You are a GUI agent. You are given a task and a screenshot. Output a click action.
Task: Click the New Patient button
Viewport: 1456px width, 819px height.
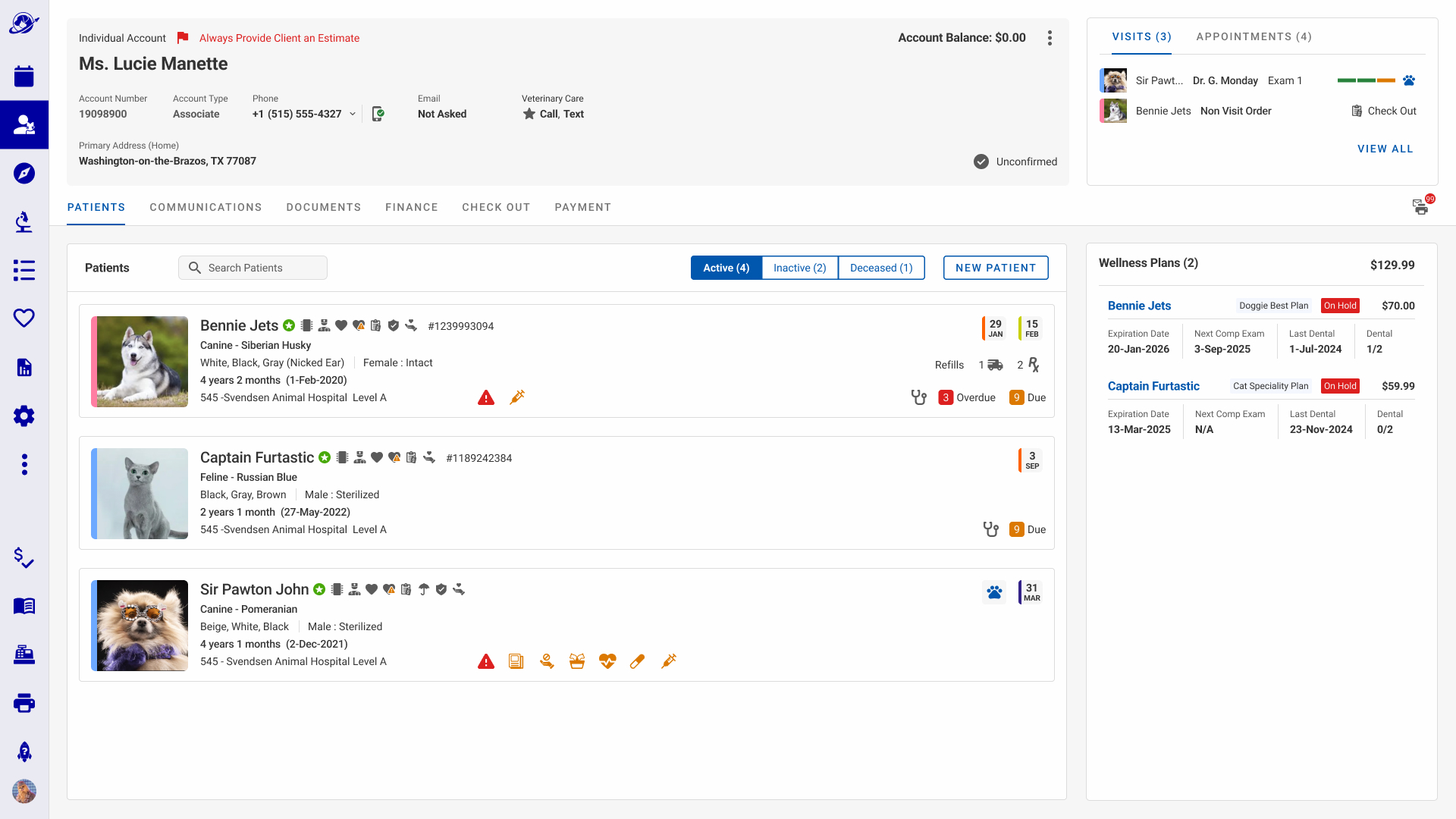point(995,268)
